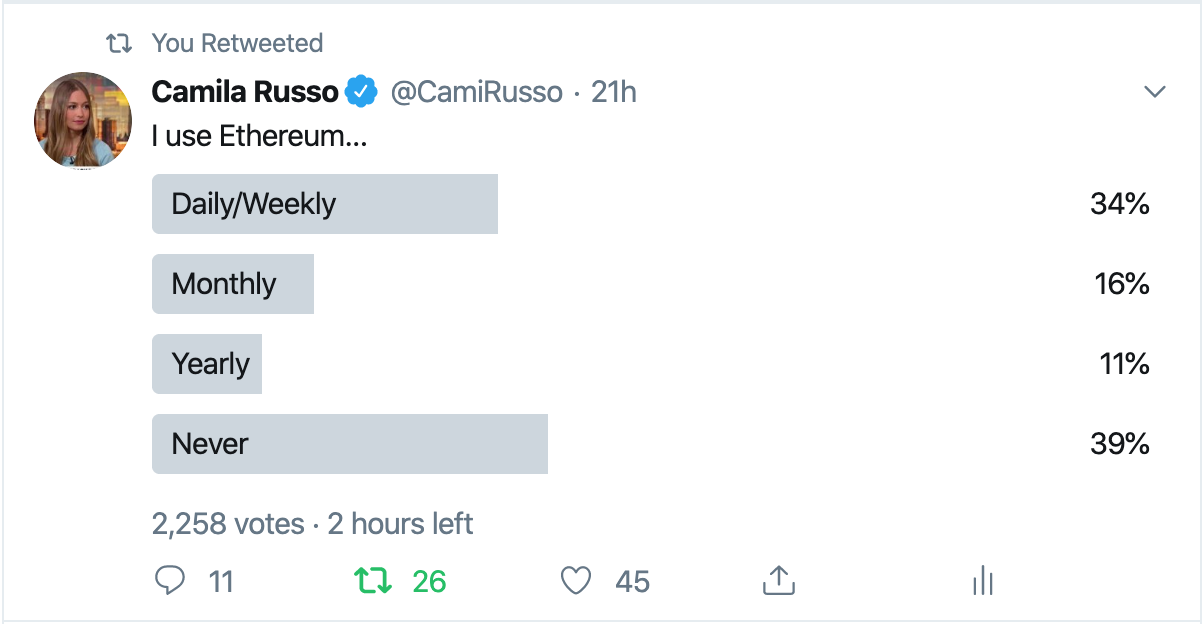Viewport: 1204px width, 624px height.
Task: Click the 45 likes count
Action: click(633, 582)
